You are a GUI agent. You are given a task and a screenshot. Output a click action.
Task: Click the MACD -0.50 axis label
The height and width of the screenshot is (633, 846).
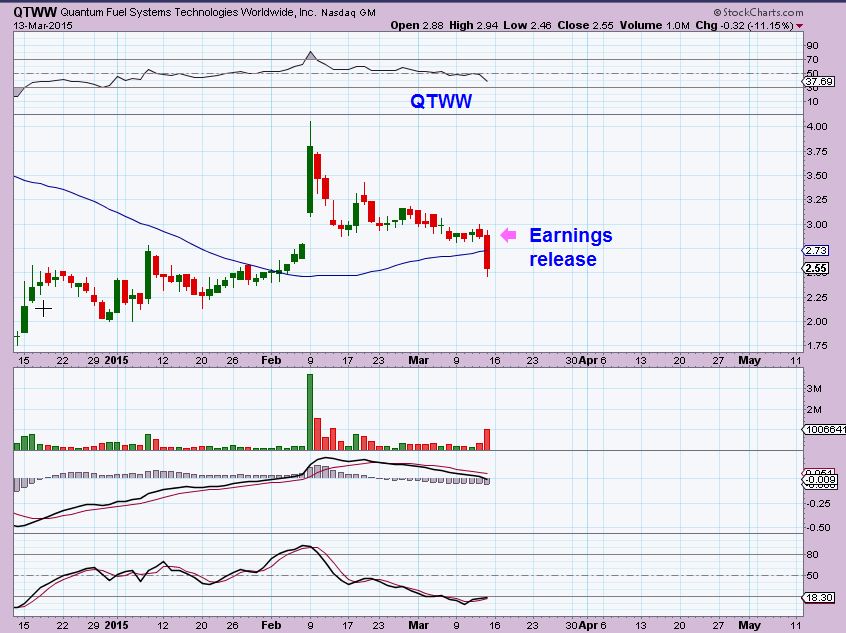818,528
